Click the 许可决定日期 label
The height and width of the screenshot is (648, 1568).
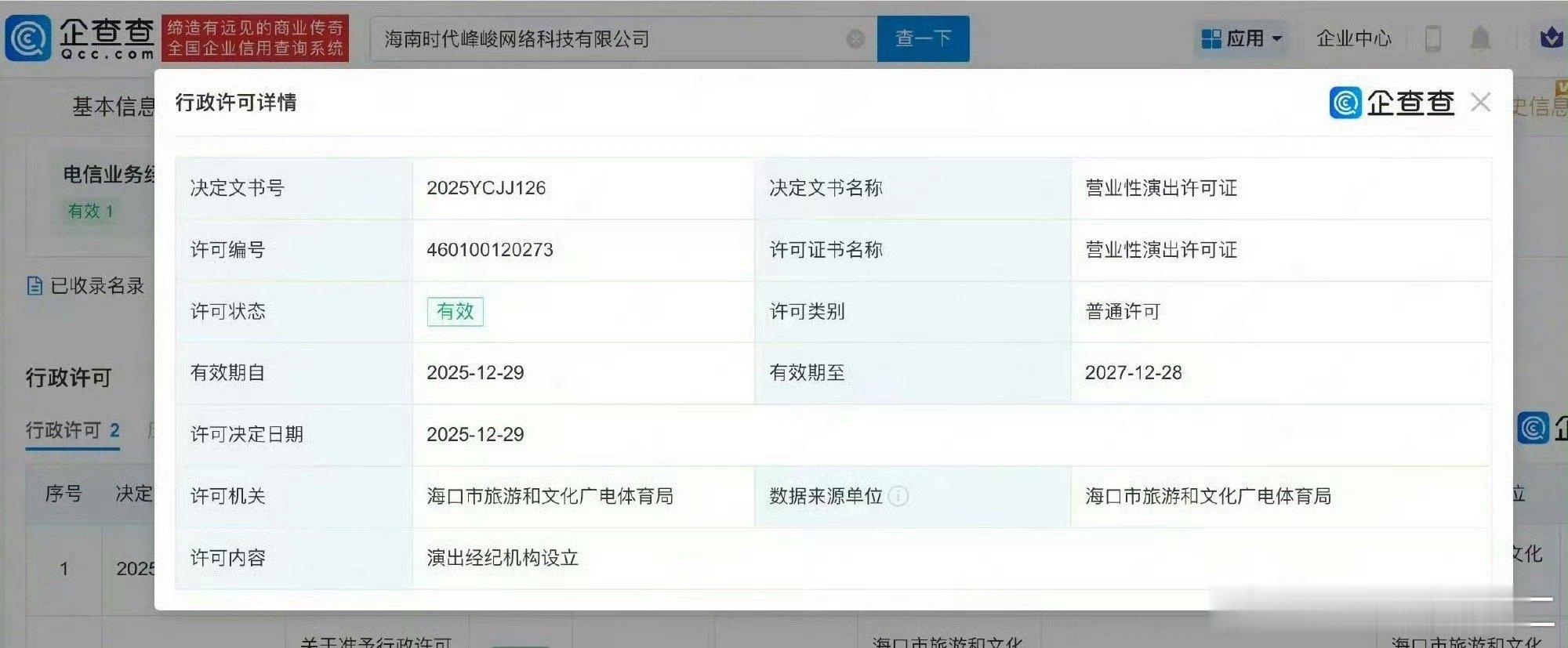tap(247, 435)
